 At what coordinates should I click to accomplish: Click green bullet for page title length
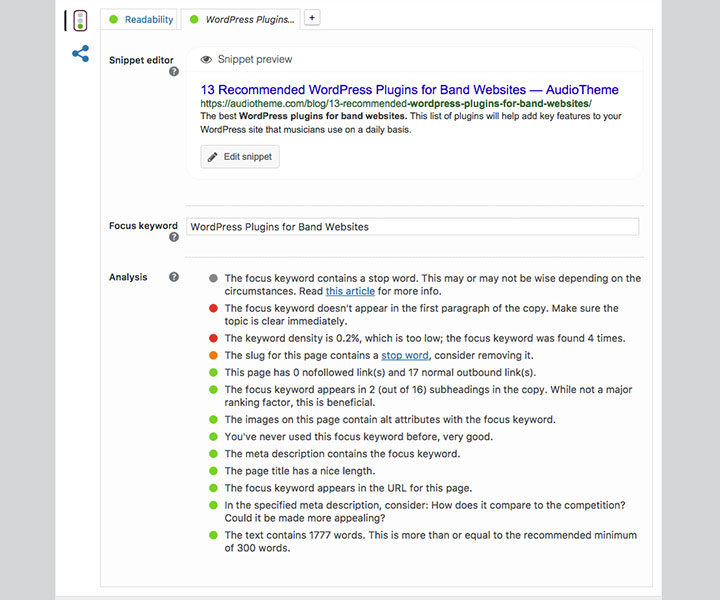[x=213, y=471]
